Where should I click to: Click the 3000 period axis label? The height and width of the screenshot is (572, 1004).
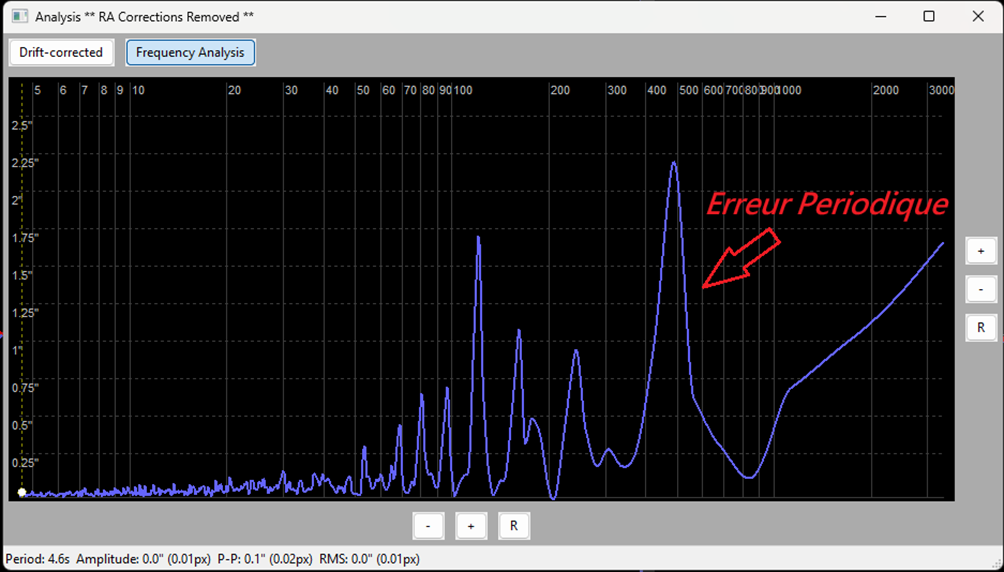pos(941,90)
